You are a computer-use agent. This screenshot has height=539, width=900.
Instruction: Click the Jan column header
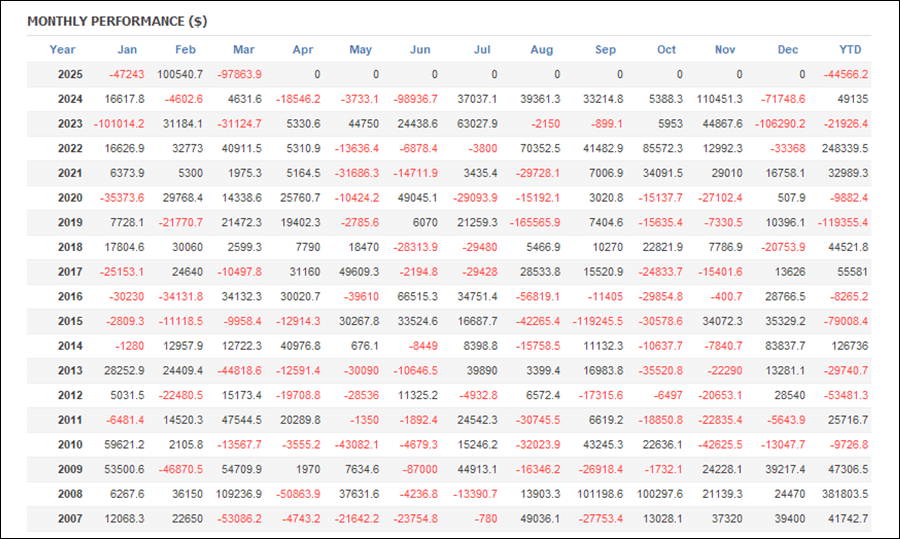pos(127,49)
